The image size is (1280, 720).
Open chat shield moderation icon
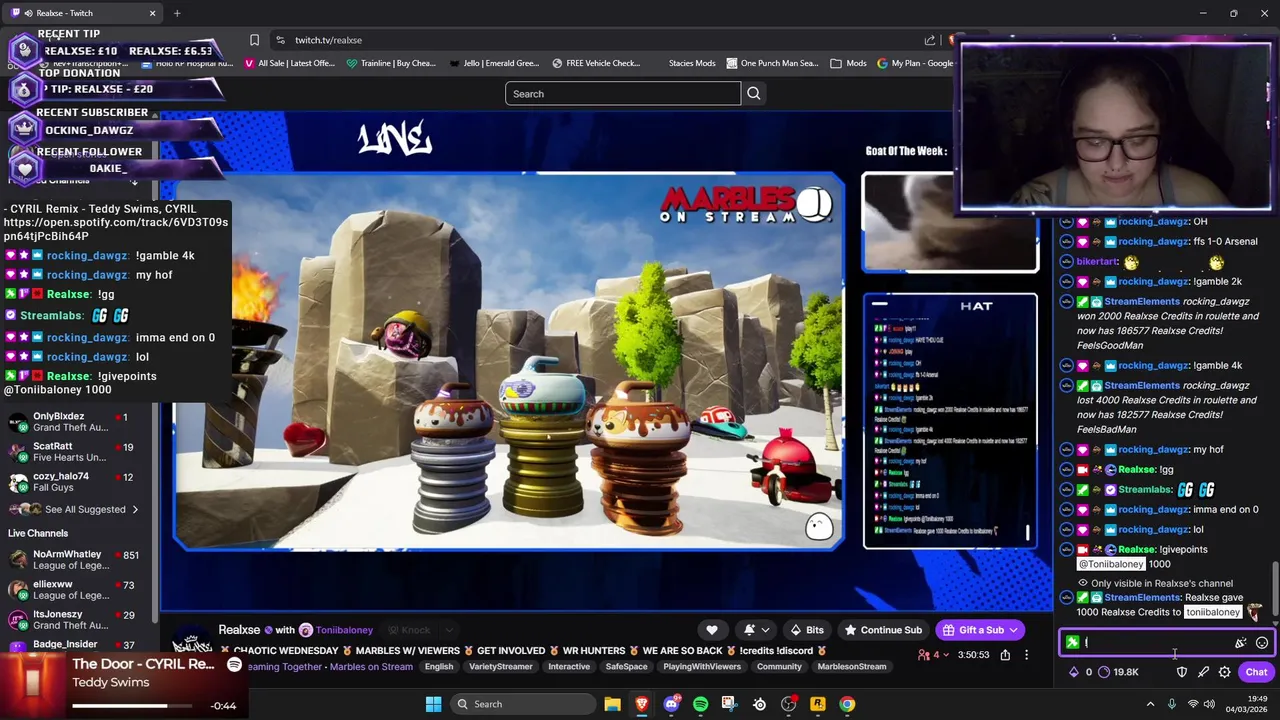click(x=1182, y=672)
